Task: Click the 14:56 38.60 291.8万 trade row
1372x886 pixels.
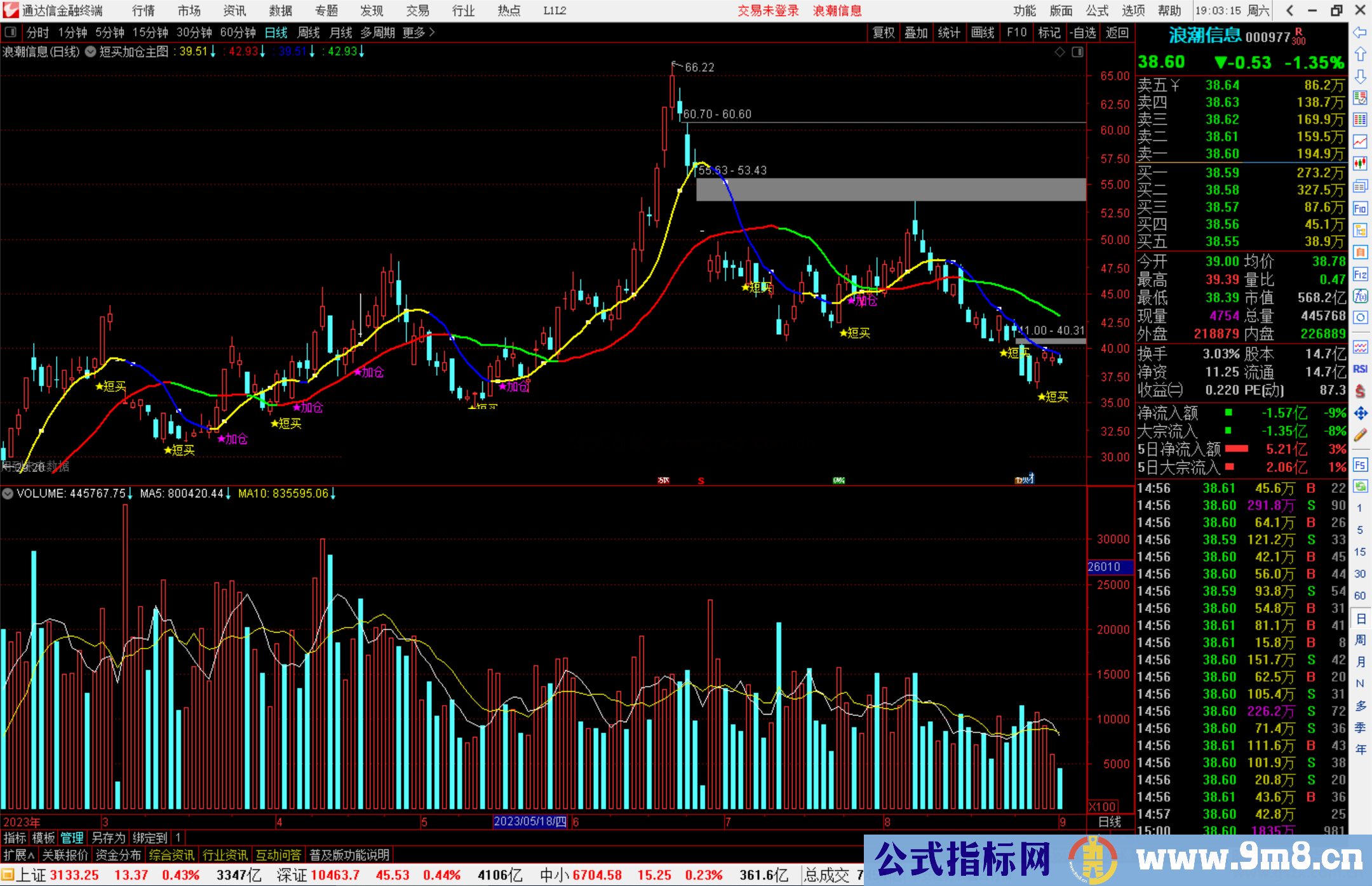Action: (1241, 506)
